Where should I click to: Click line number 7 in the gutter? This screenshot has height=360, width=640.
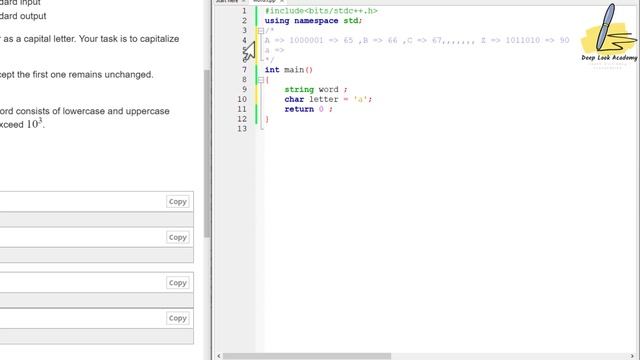(244, 70)
